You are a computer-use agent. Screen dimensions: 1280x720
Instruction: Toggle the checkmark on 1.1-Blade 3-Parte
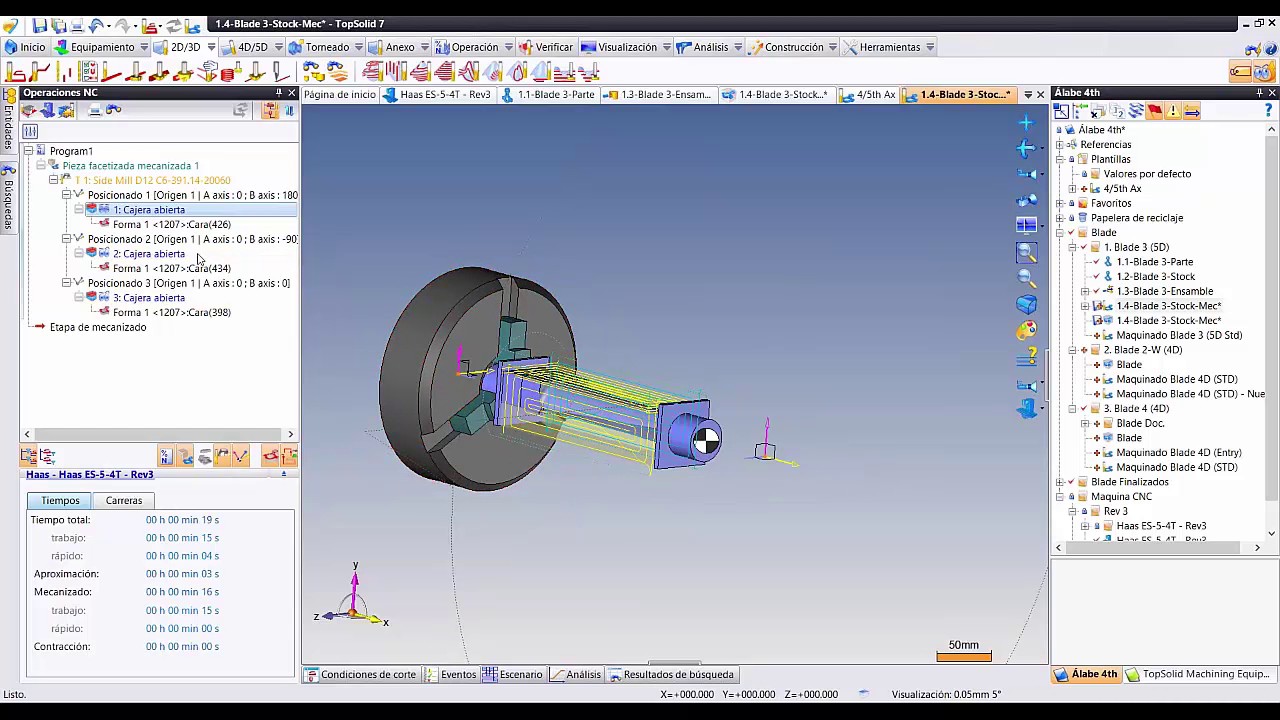click(1097, 262)
